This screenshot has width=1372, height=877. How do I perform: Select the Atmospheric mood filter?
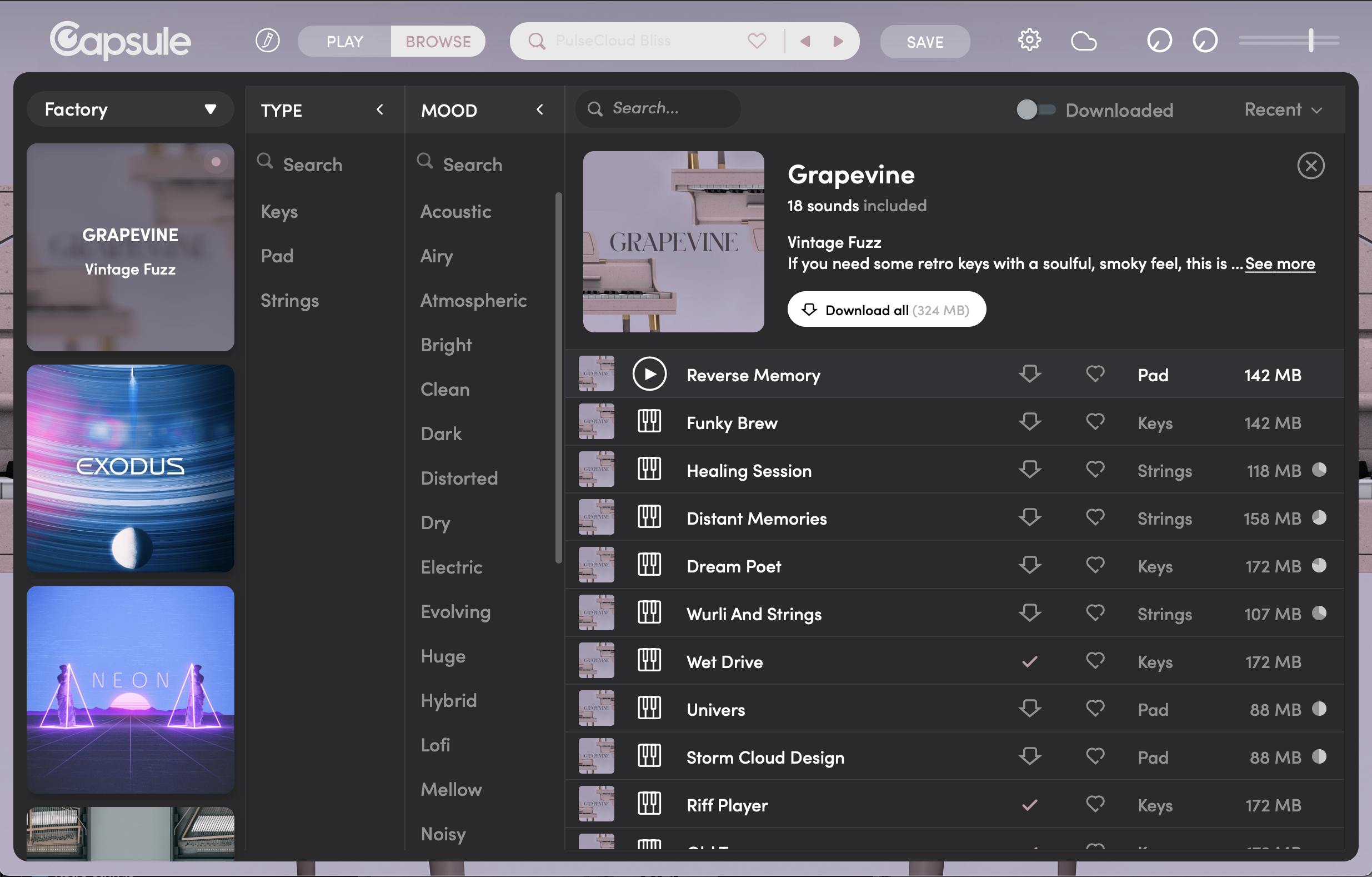pyautogui.click(x=473, y=300)
